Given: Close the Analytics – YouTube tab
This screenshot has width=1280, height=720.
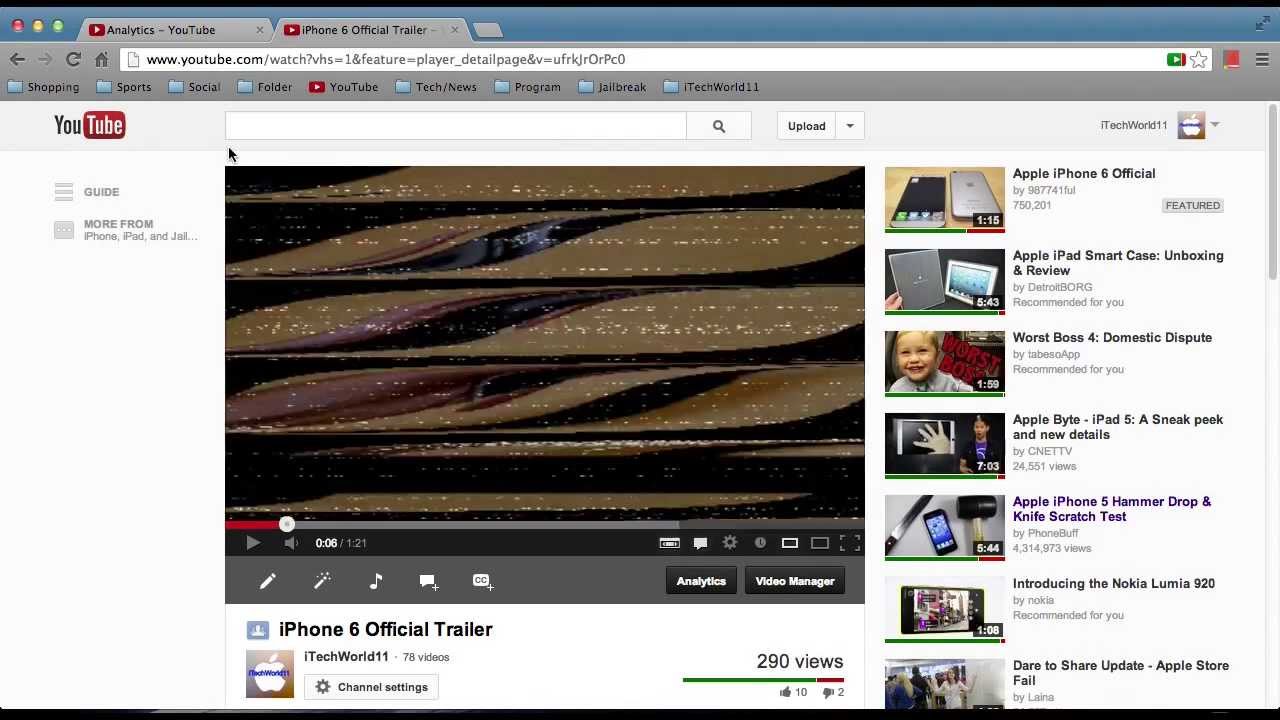Looking at the screenshot, I should point(259,30).
